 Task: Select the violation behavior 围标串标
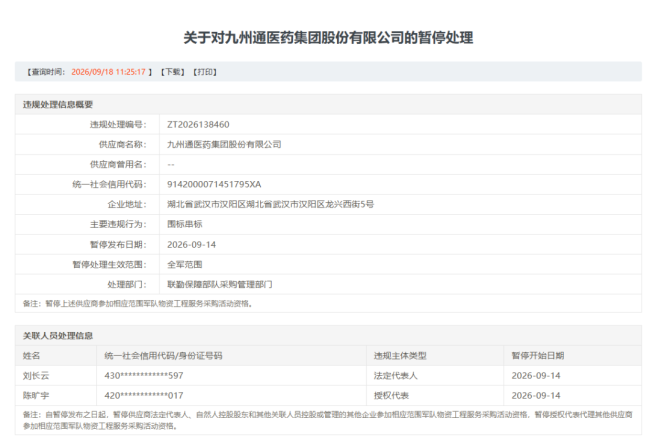tap(184, 224)
